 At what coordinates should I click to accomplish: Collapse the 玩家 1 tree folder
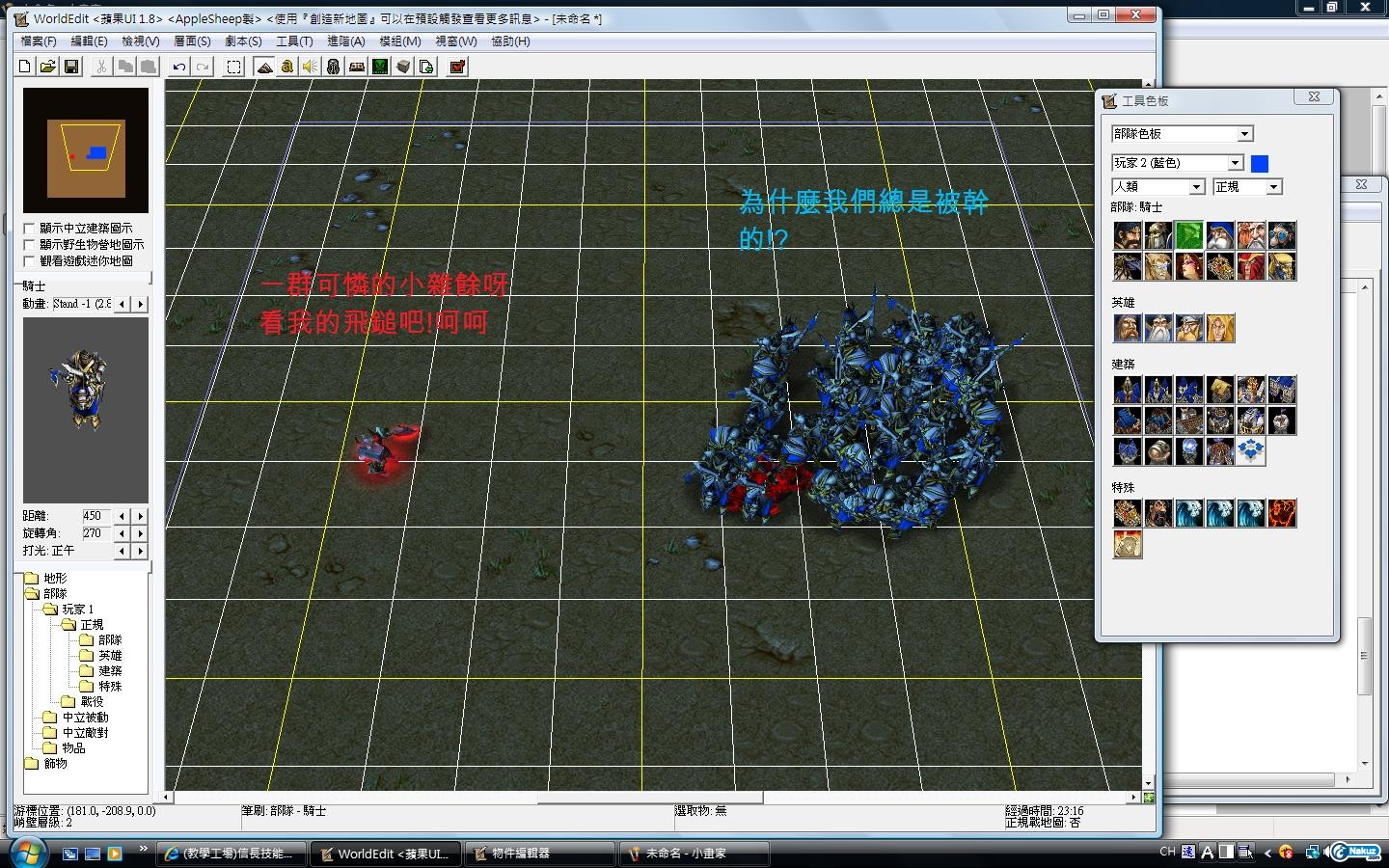point(51,610)
